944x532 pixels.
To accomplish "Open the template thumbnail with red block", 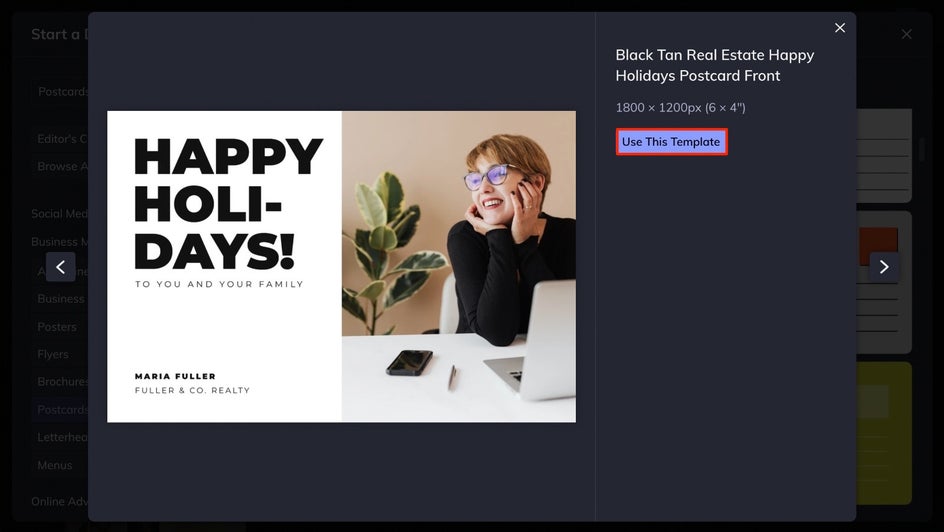I will tap(884, 282).
